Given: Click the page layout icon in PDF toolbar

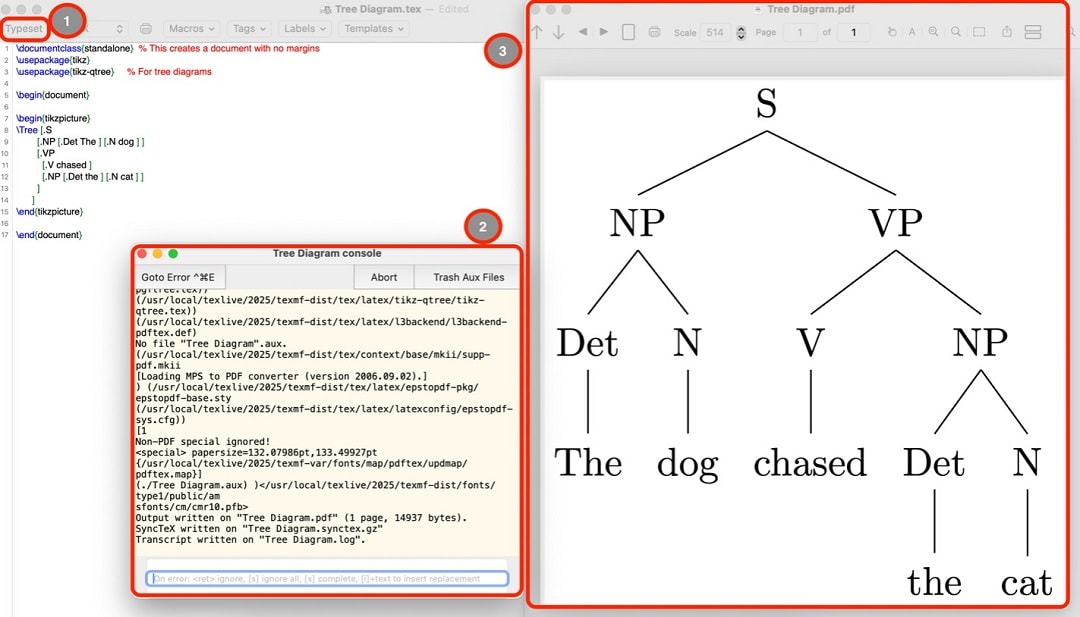Looking at the screenshot, I should pyautogui.click(x=628, y=32).
